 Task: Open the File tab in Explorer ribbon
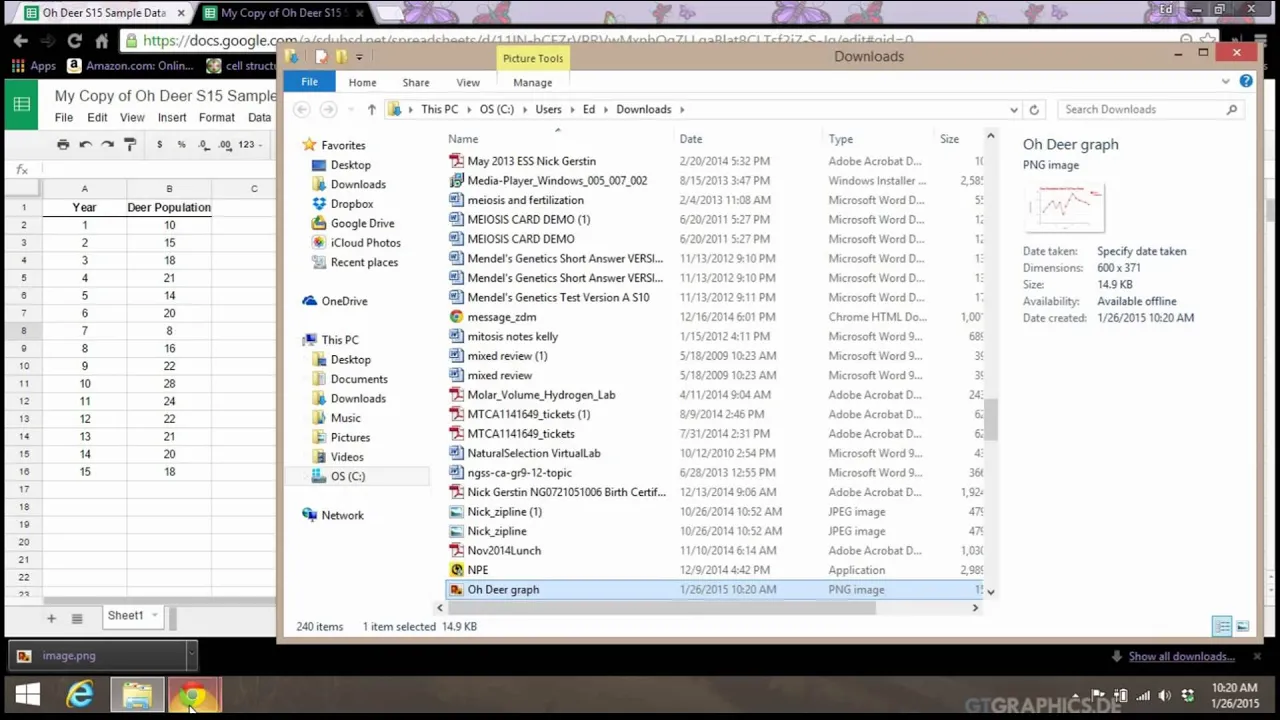pyautogui.click(x=310, y=82)
